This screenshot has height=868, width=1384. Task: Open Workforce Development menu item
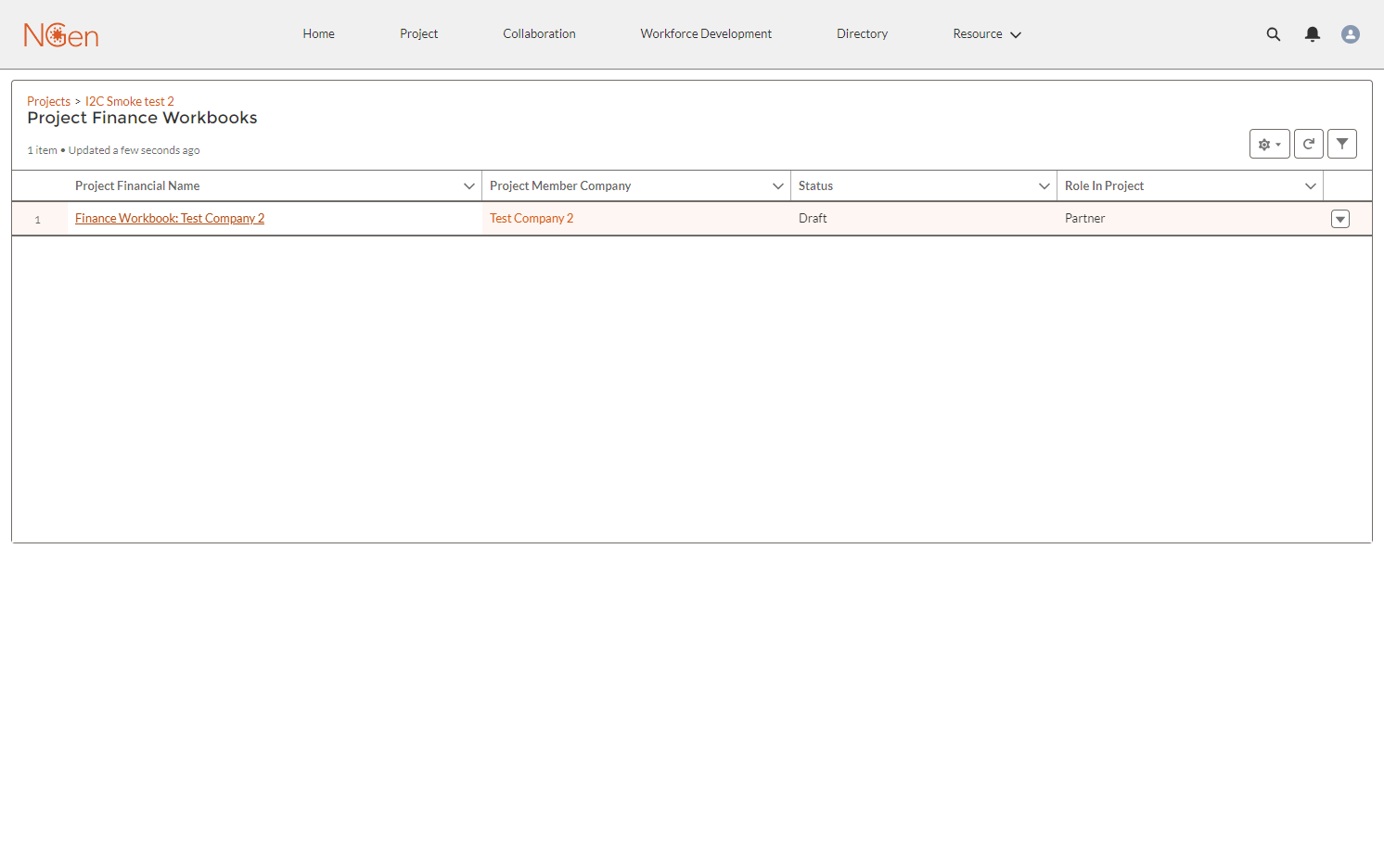(x=706, y=34)
